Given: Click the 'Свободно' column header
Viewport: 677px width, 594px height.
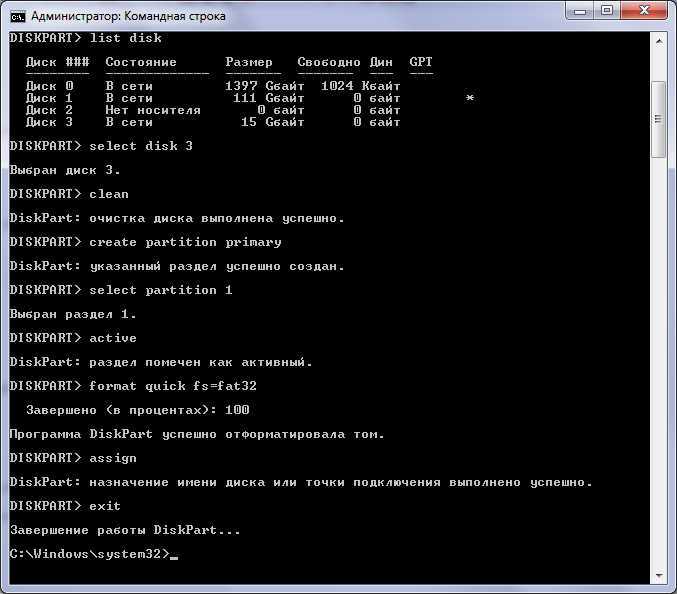Looking at the screenshot, I should click(x=329, y=62).
